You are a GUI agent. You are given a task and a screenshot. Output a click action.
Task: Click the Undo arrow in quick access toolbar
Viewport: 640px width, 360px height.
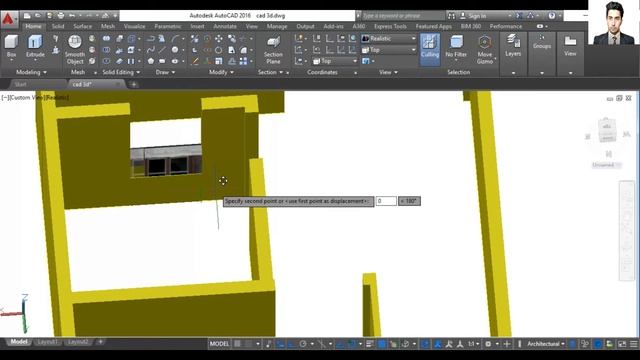click(x=72, y=16)
